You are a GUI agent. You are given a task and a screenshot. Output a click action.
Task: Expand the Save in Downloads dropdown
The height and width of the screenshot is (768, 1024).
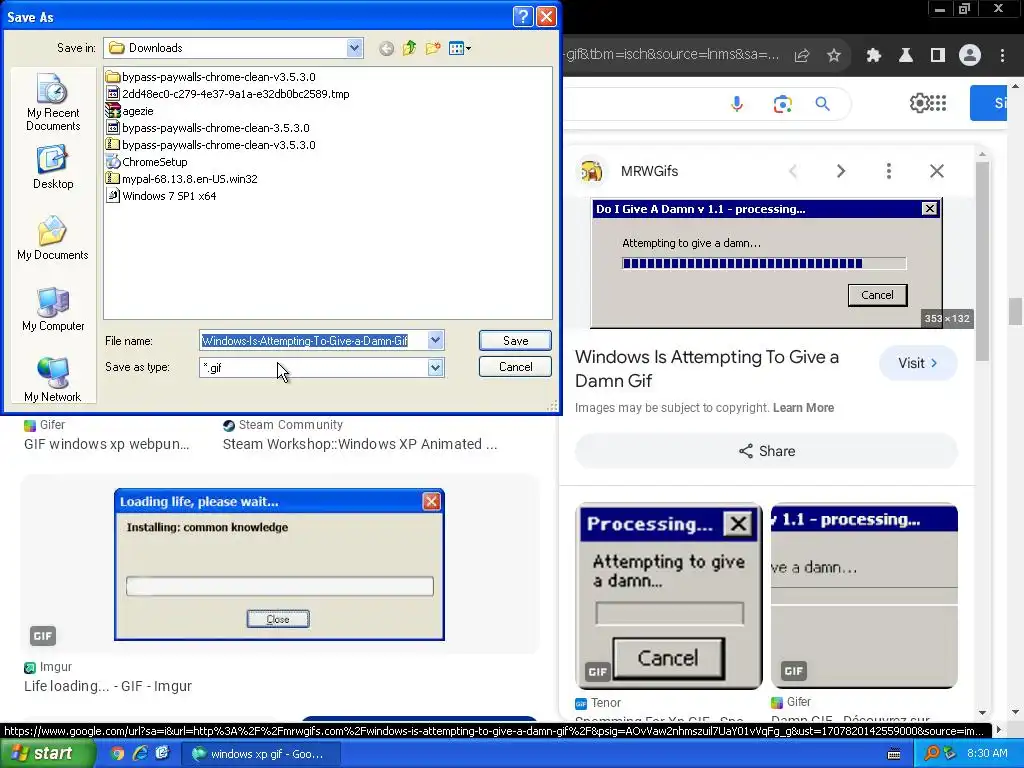[x=355, y=48]
